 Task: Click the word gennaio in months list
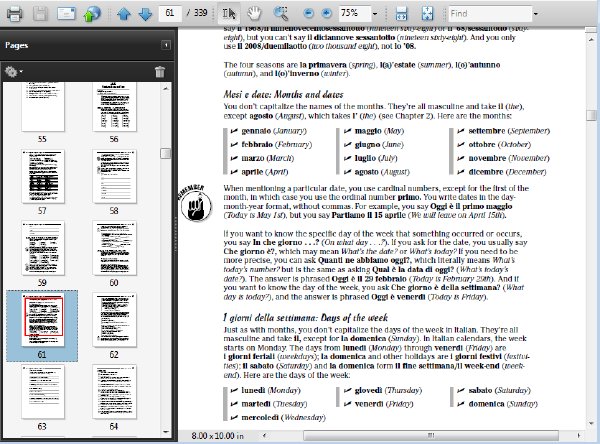(x=256, y=131)
